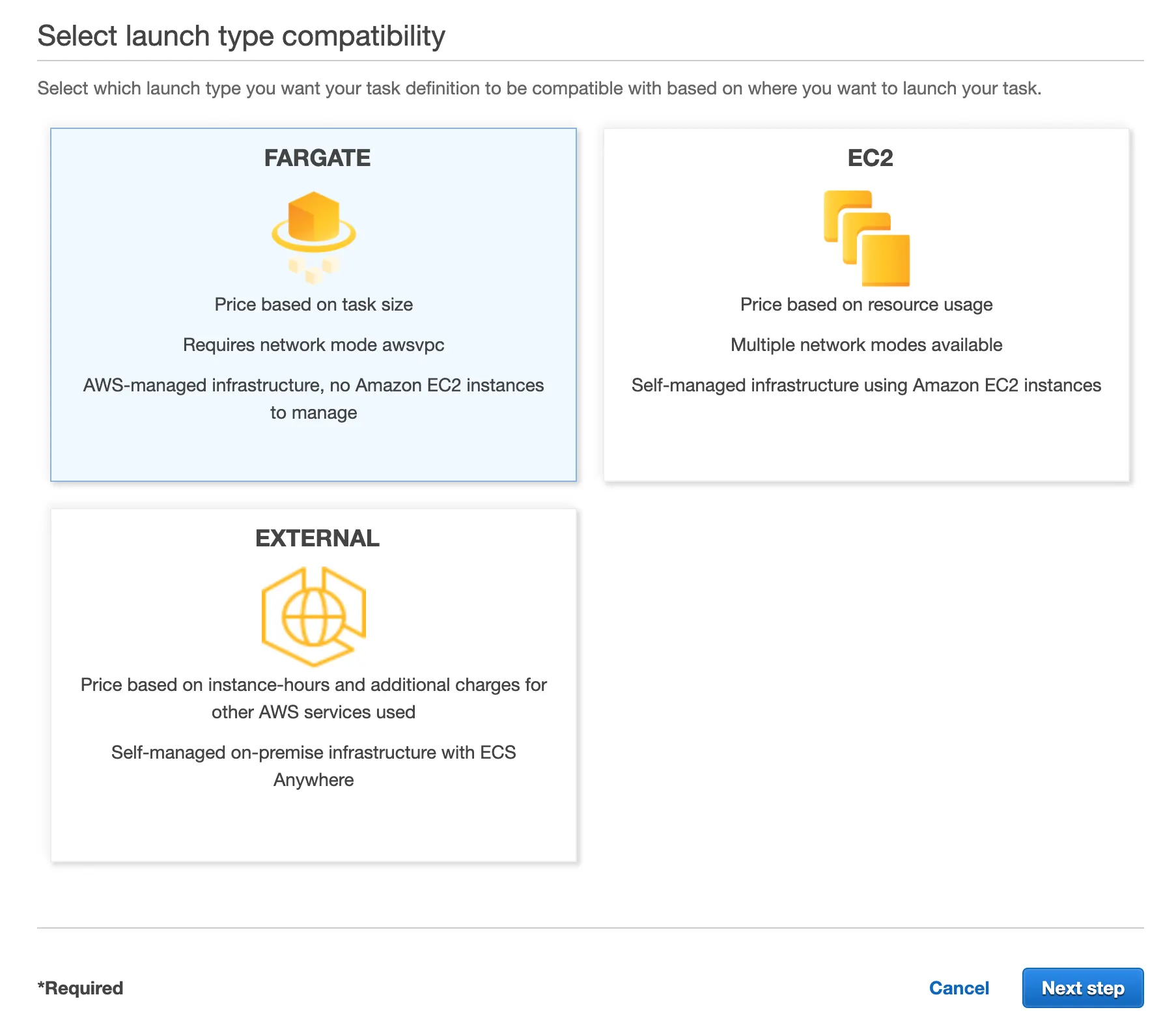Click the EXTERNAL globe hexagon icon
The width and height of the screenshot is (1176, 1025).
tap(314, 616)
